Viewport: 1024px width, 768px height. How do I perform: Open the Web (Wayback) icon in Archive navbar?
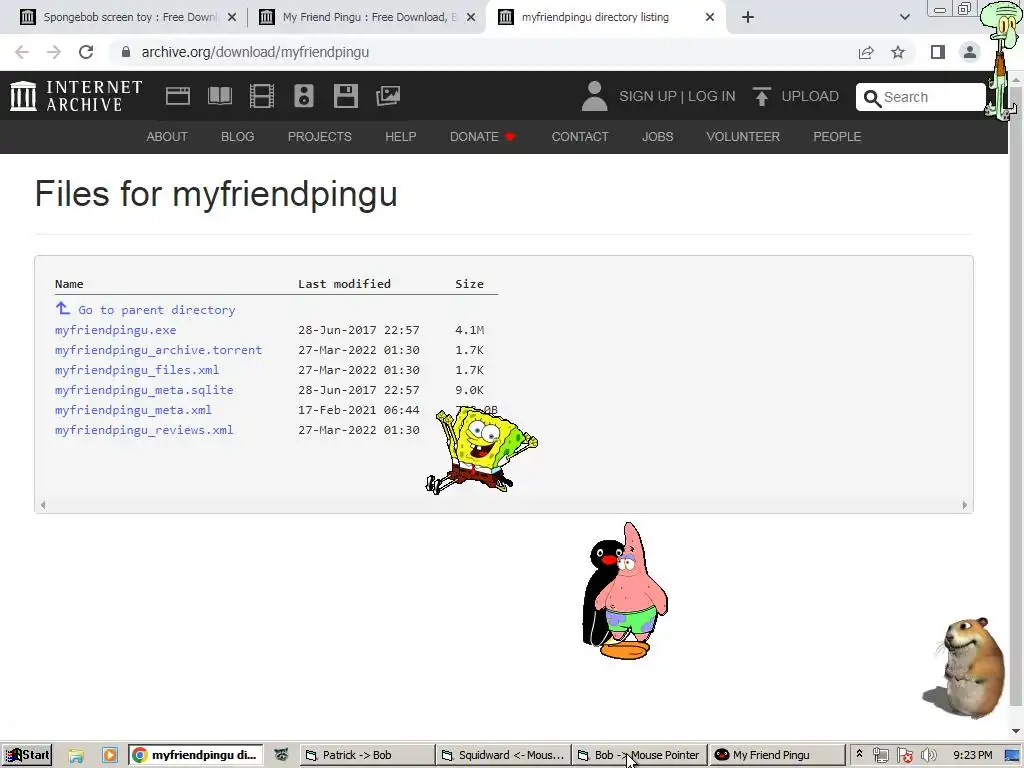[x=178, y=96]
